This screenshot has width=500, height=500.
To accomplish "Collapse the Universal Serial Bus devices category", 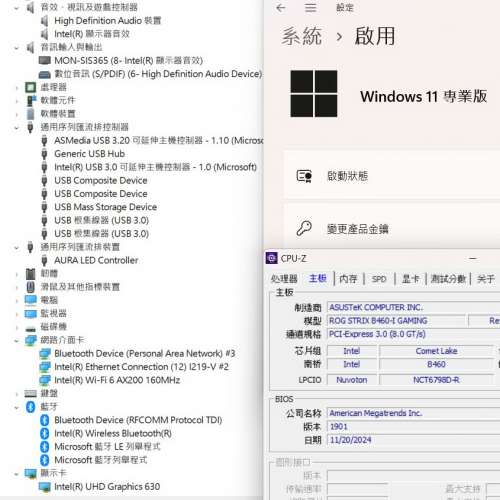I will 16,247.
